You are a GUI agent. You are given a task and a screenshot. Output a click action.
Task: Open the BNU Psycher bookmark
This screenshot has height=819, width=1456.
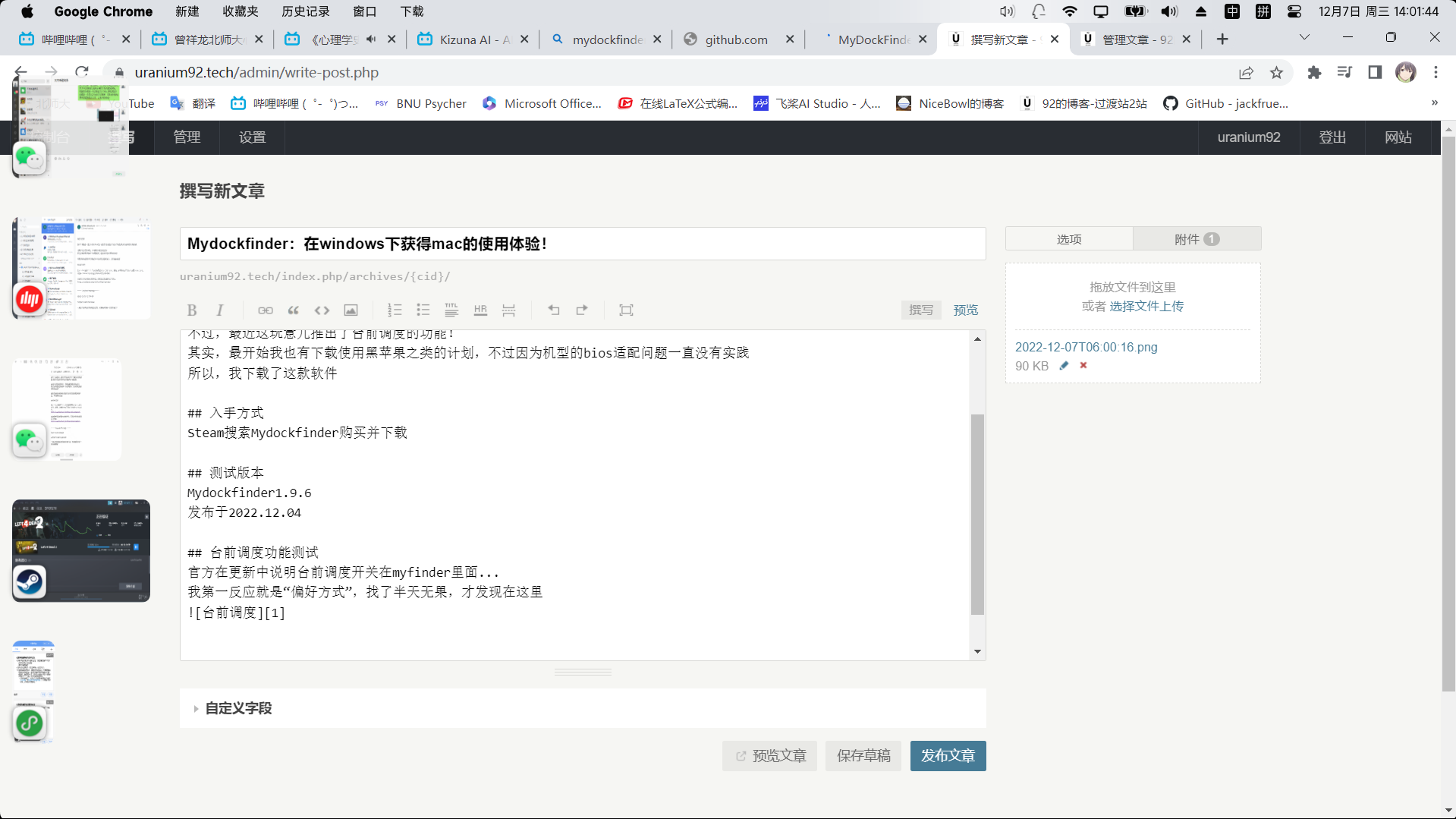pos(421,103)
